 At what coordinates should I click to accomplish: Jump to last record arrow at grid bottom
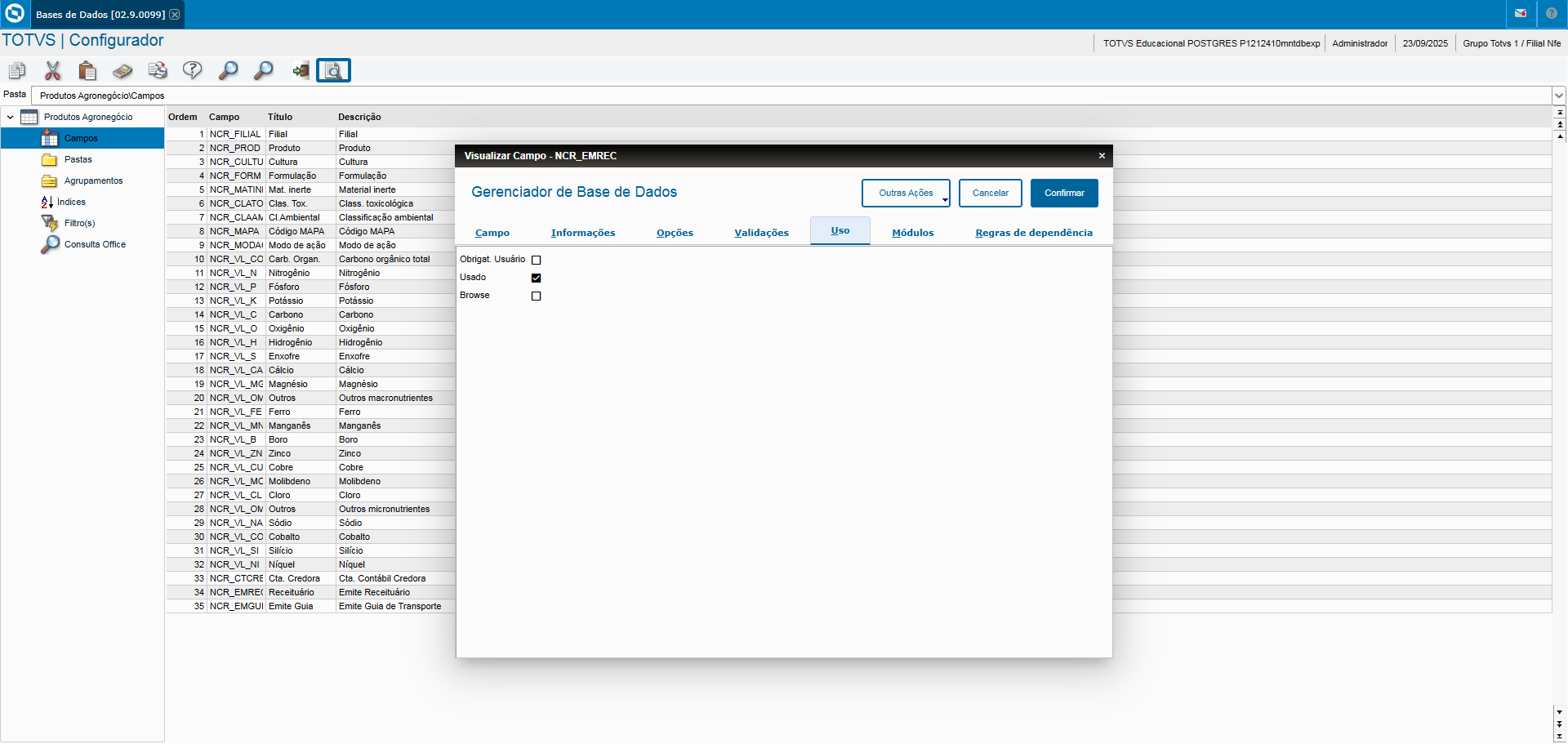pos(1560,736)
